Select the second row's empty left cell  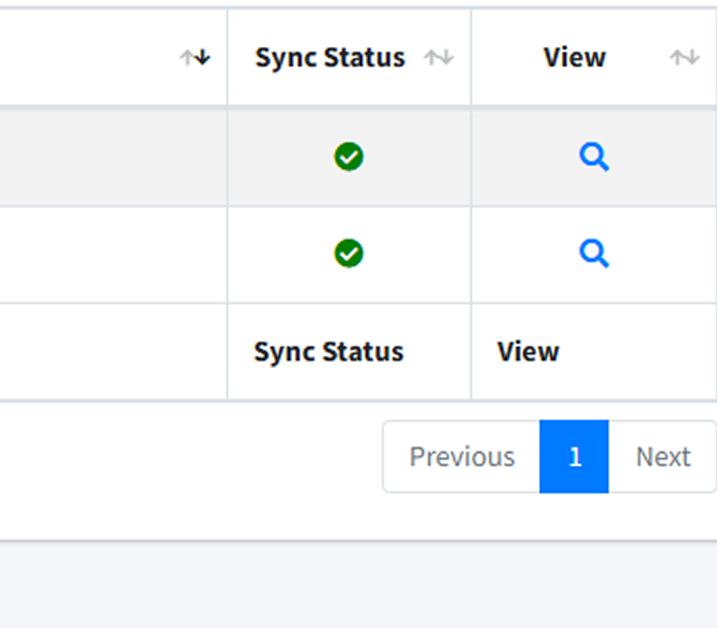(113, 255)
